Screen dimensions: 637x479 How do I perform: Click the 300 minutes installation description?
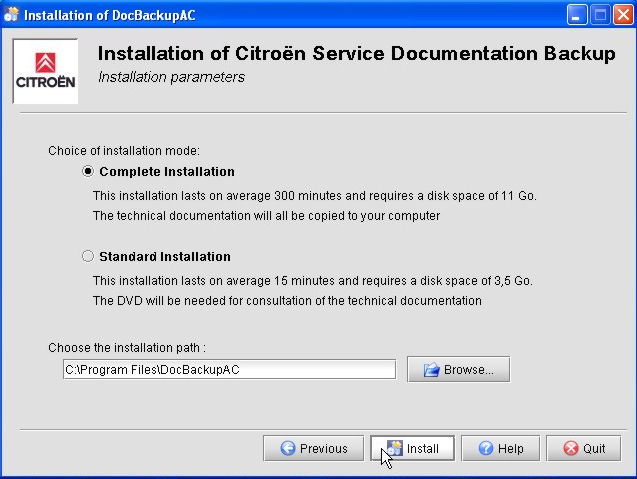click(x=314, y=196)
